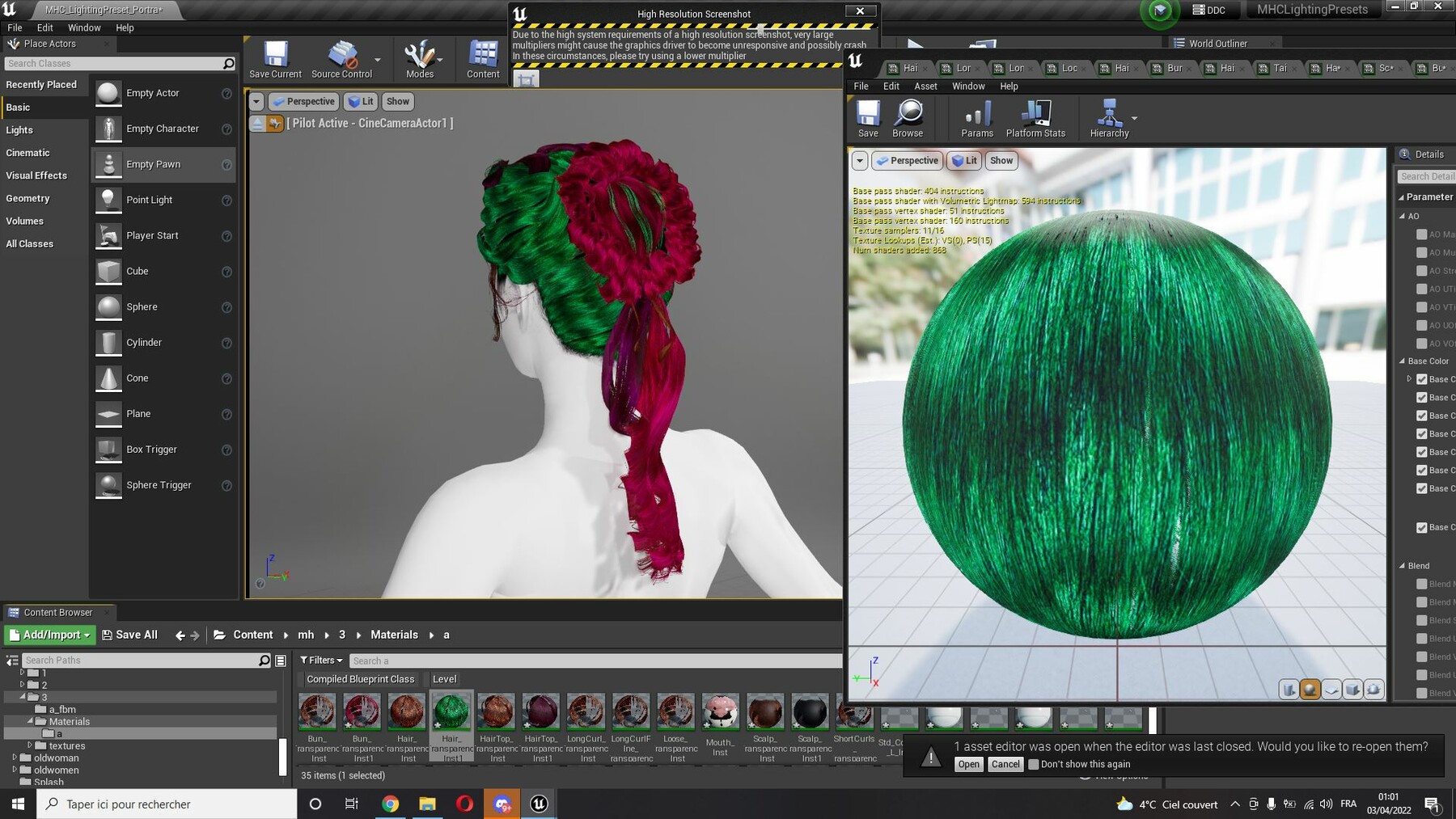Image resolution: width=1456 pixels, height=819 pixels.
Task: Save the material instance in the editor window
Action: pos(868,119)
